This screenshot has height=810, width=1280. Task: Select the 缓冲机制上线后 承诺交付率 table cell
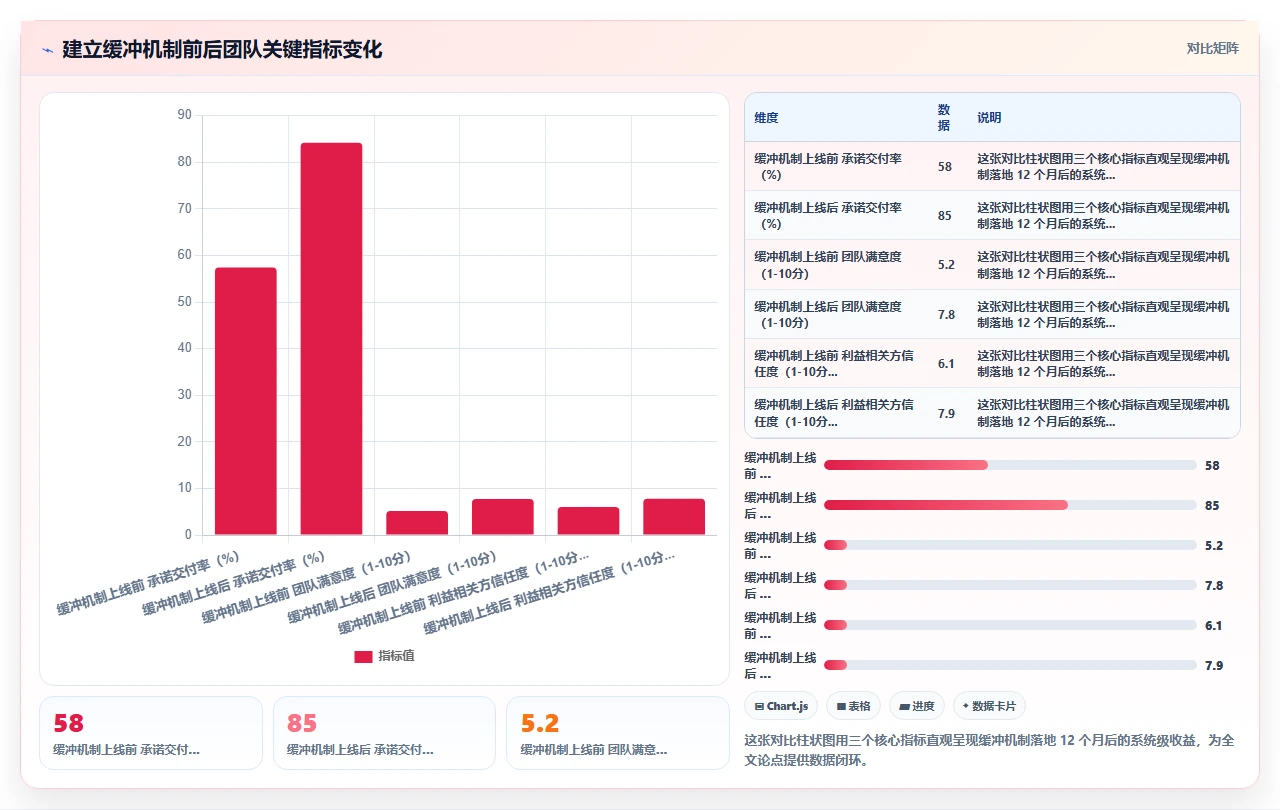[836, 216]
